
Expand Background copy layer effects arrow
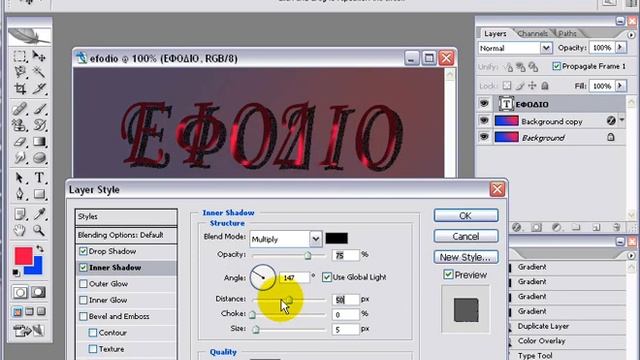coord(622,120)
